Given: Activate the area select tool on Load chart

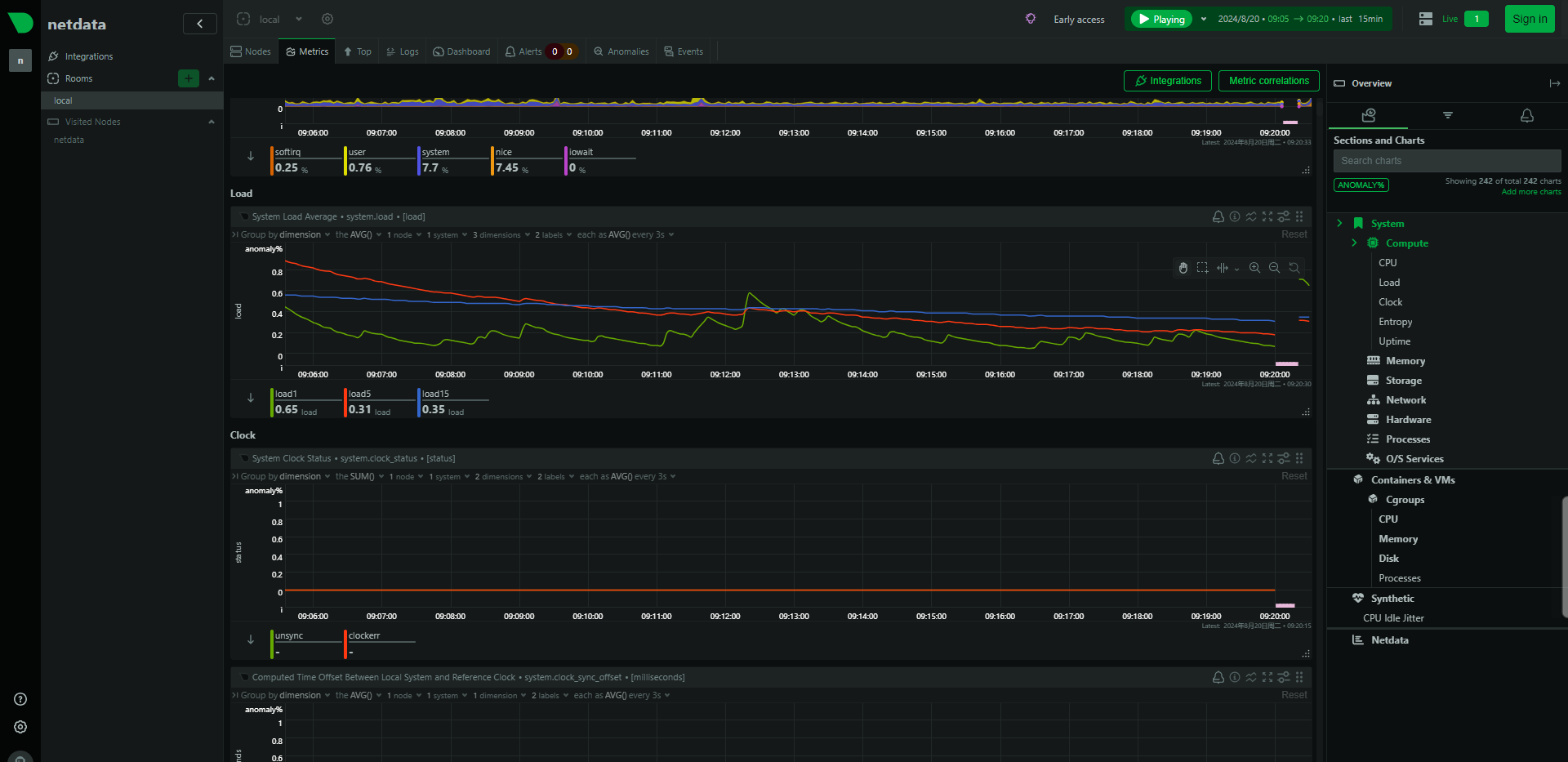Looking at the screenshot, I should 1202,268.
